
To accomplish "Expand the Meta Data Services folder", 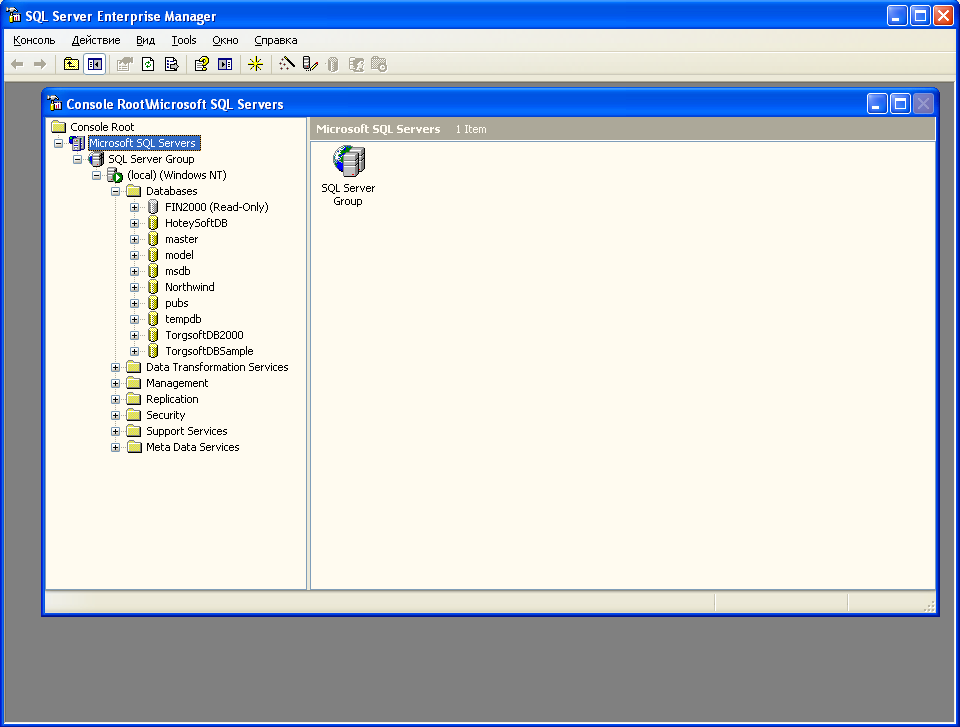I will pos(115,448).
